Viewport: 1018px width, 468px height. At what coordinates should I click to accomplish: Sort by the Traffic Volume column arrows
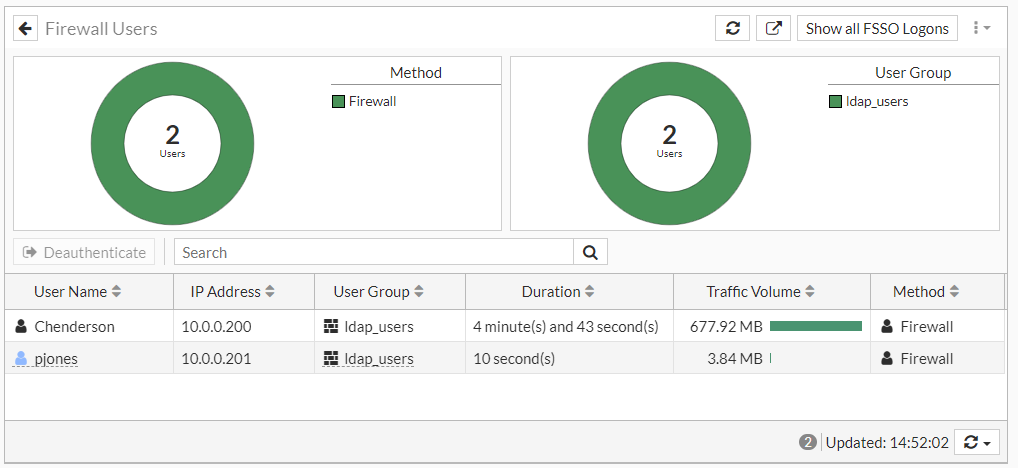click(810, 292)
